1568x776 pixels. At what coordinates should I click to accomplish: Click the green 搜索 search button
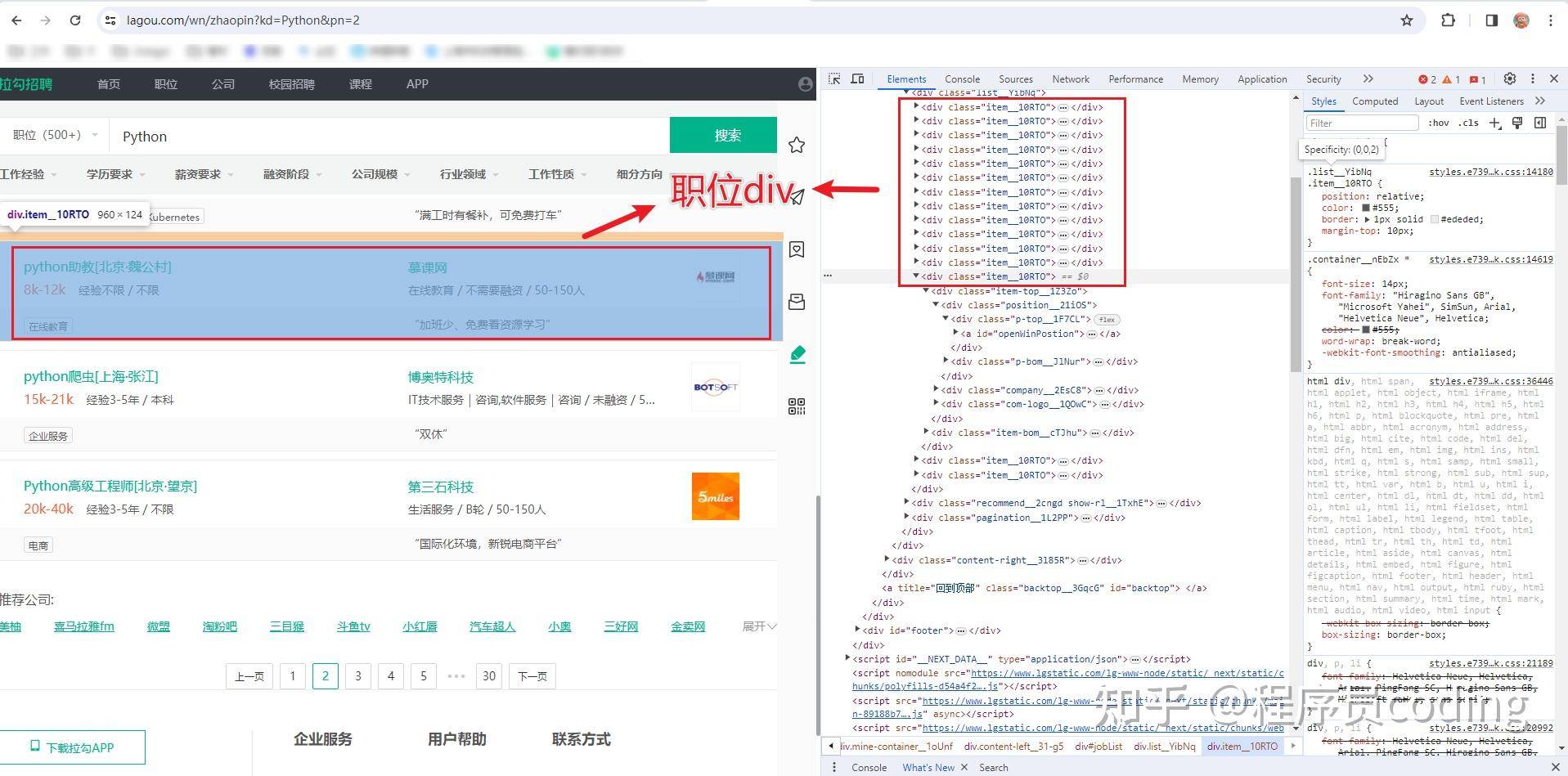(x=723, y=135)
